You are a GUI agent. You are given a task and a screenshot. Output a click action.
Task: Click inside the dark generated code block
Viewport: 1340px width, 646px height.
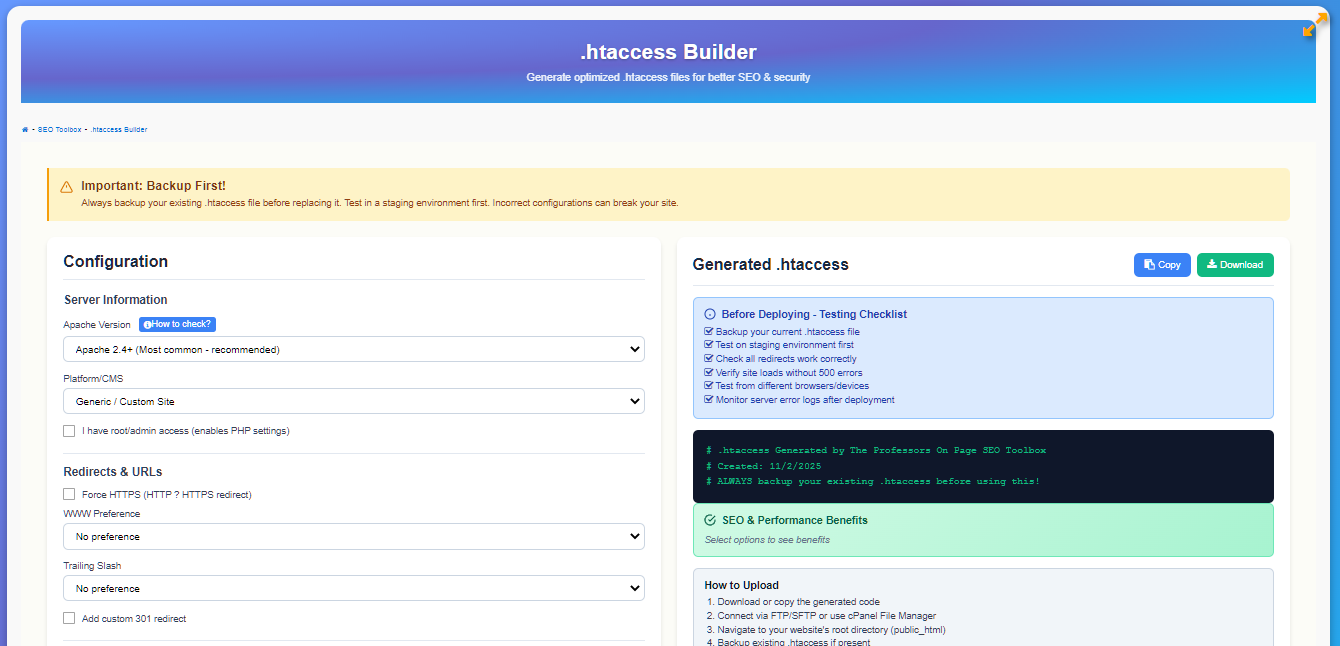983,466
